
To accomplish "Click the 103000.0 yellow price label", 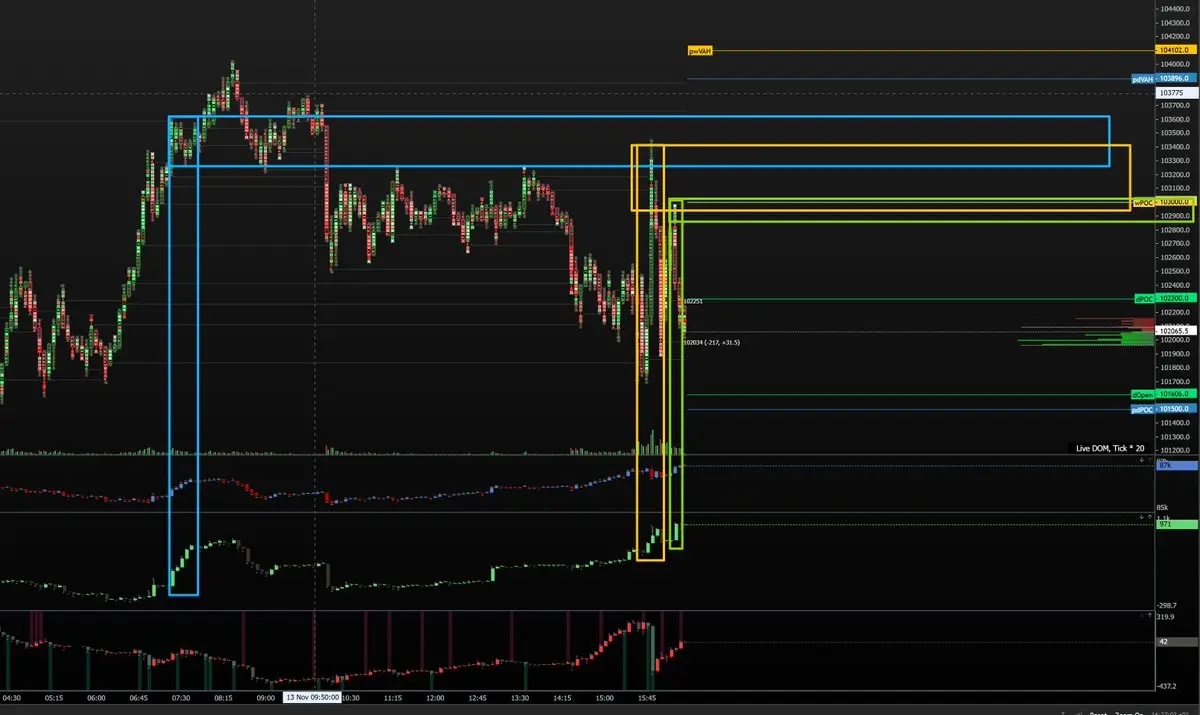I will point(1175,202).
